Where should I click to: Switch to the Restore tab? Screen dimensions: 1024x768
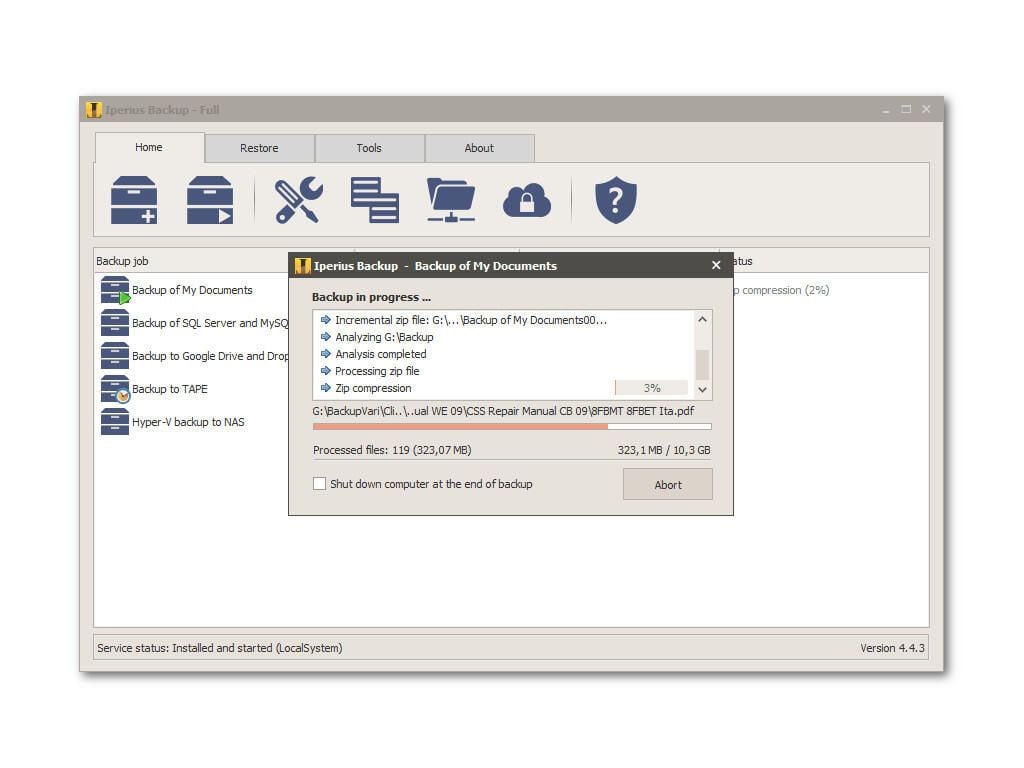(x=259, y=148)
